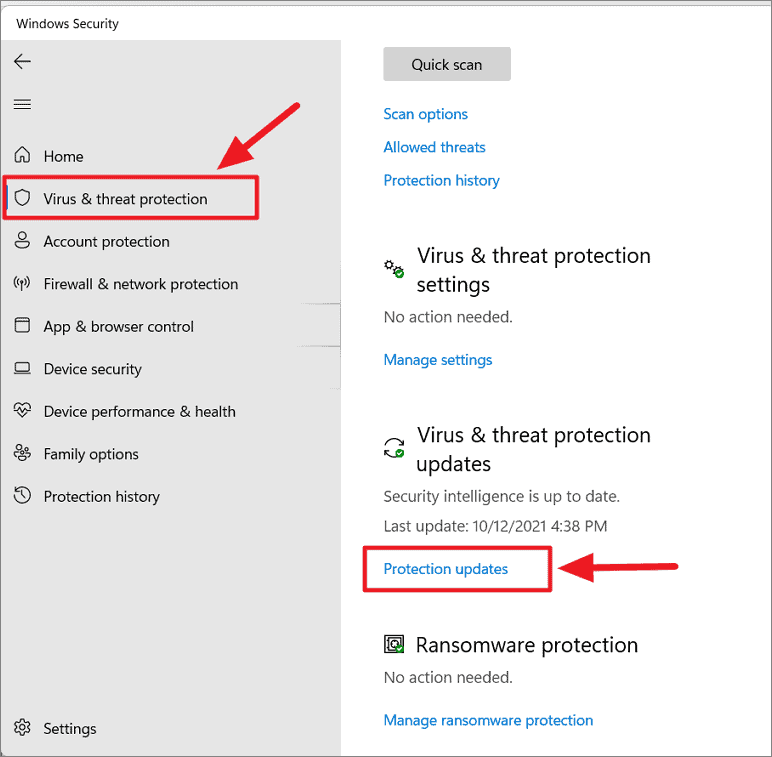This screenshot has width=772, height=757.
Task: Click the Virus & threat protection settings heading
Action: [534, 270]
